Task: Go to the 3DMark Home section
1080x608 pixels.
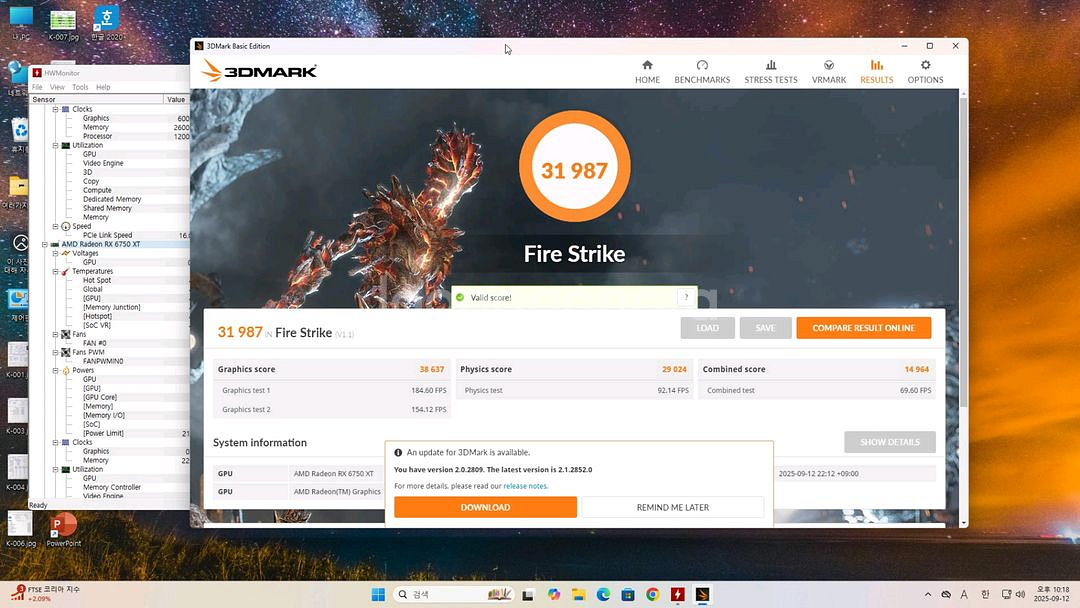Action: tap(647, 72)
